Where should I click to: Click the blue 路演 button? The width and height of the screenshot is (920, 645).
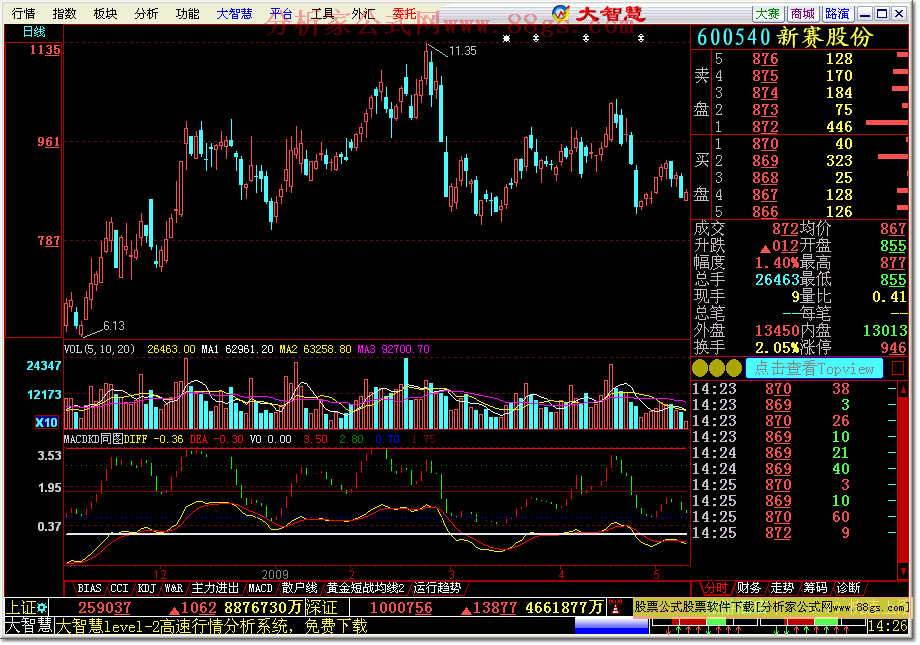837,13
